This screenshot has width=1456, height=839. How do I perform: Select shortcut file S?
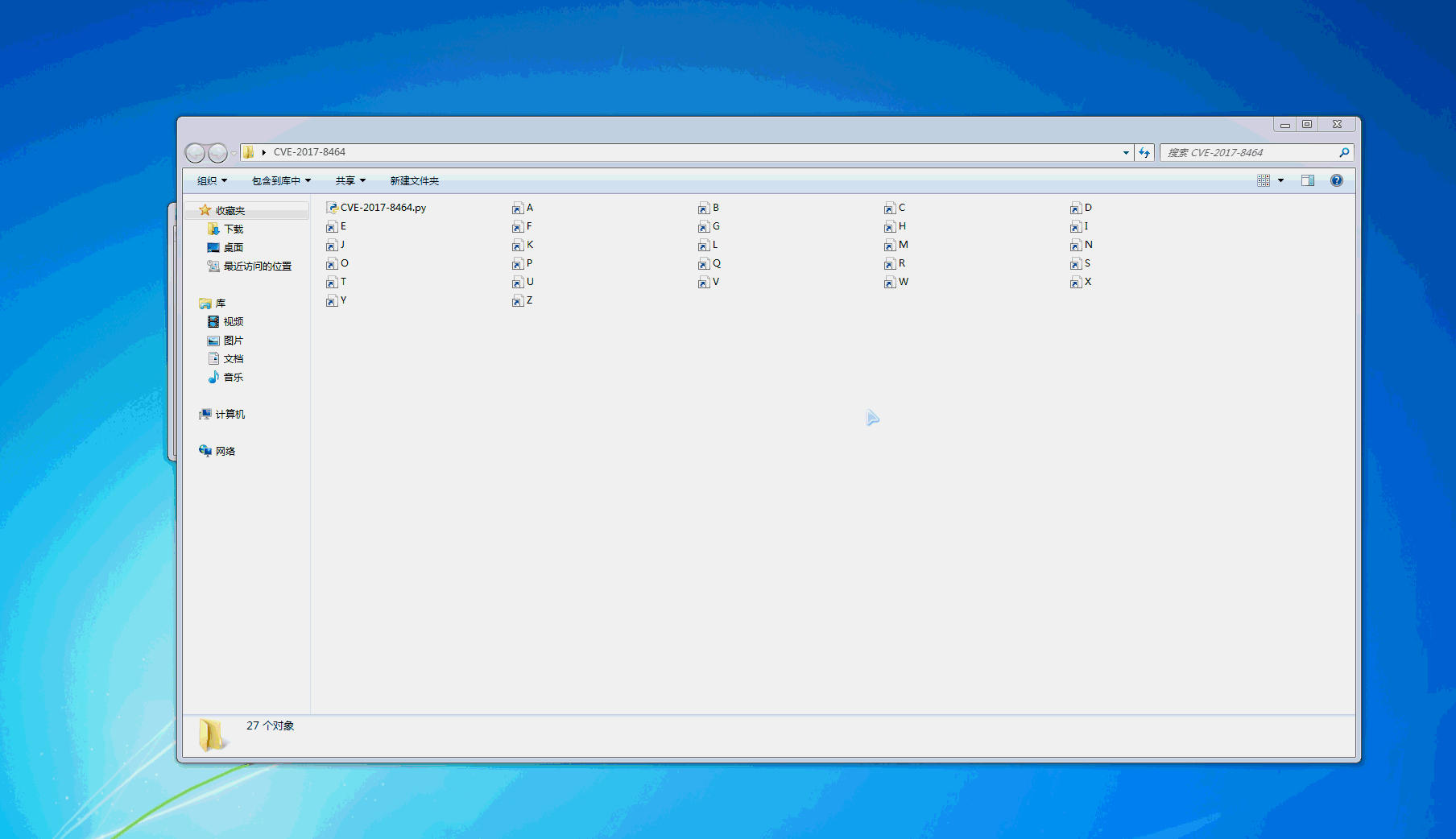point(1080,263)
